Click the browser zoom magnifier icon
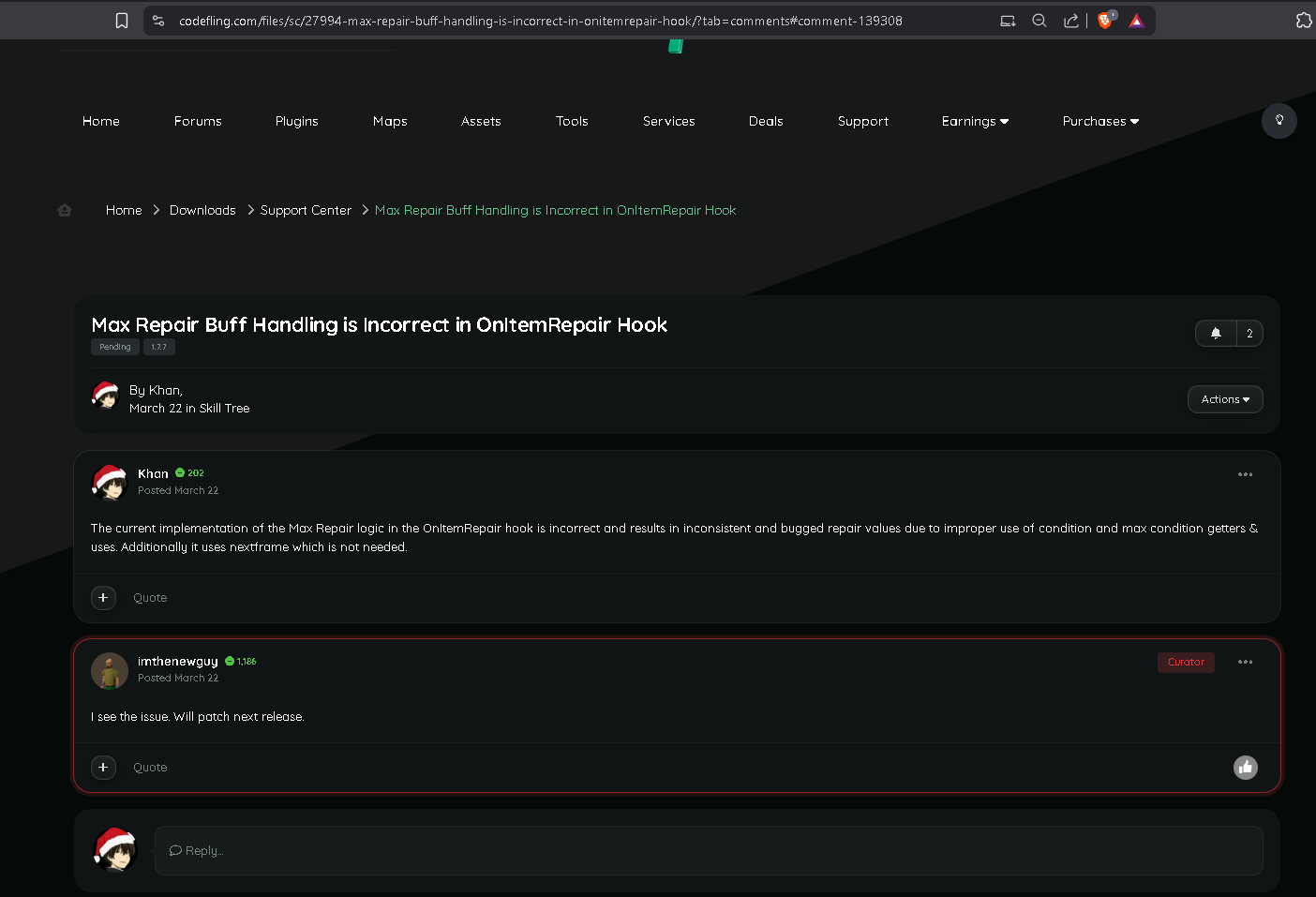This screenshot has width=1316, height=897. coord(1039,21)
